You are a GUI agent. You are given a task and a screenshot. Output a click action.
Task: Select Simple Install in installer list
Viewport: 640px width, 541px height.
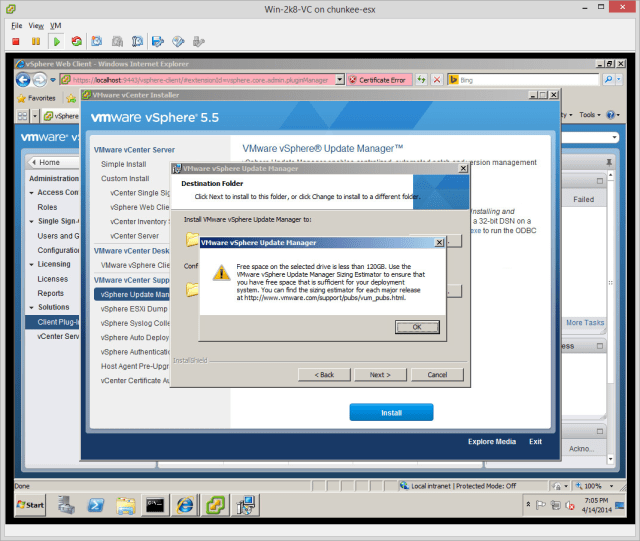pyautogui.click(x=124, y=164)
